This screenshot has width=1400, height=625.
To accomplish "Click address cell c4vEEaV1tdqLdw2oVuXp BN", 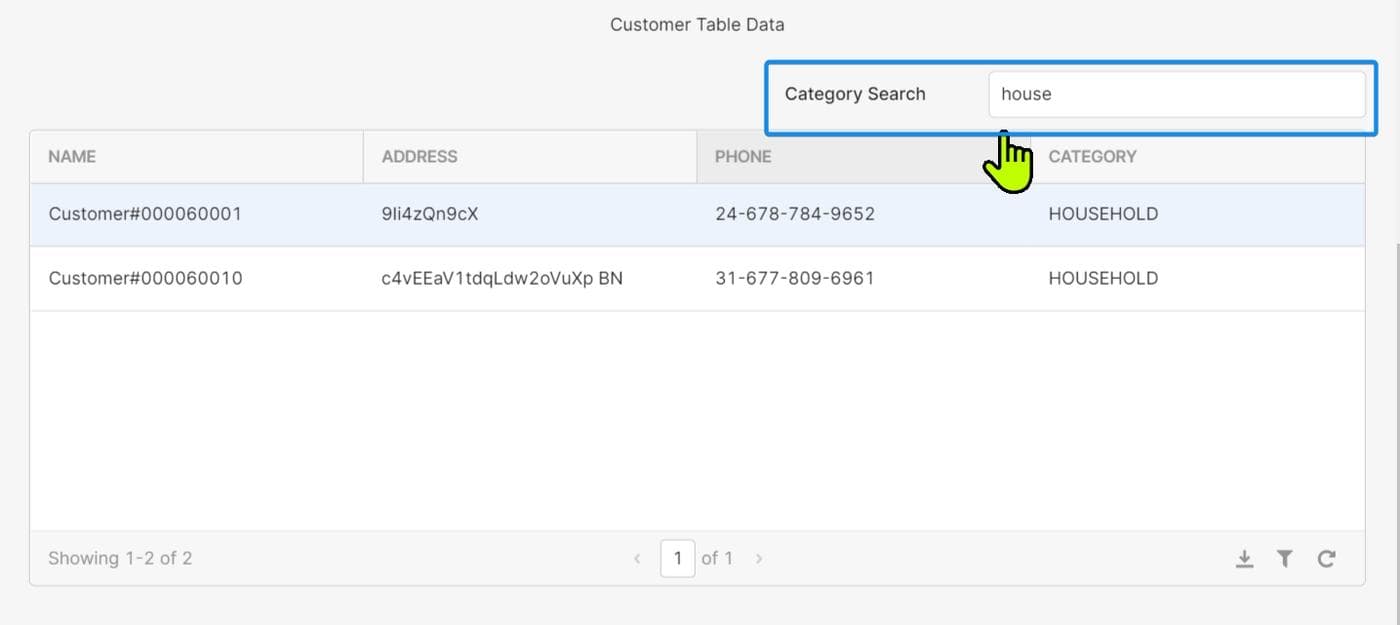I will coord(502,278).
